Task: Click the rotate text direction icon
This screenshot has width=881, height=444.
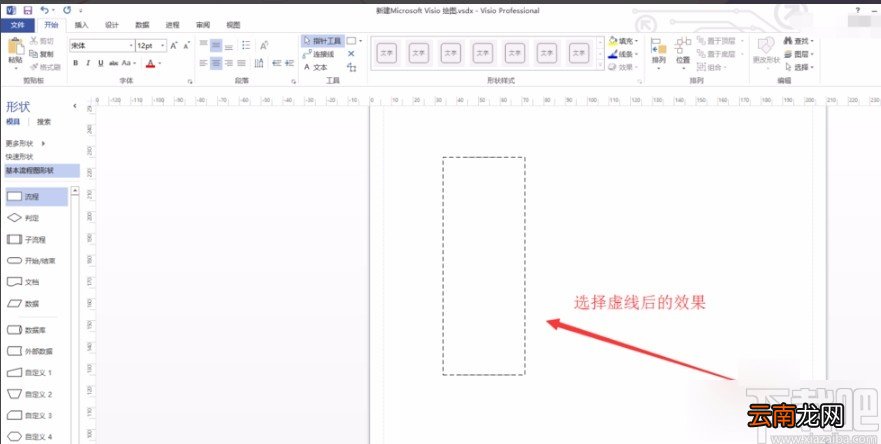Action: [x=264, y=45]
